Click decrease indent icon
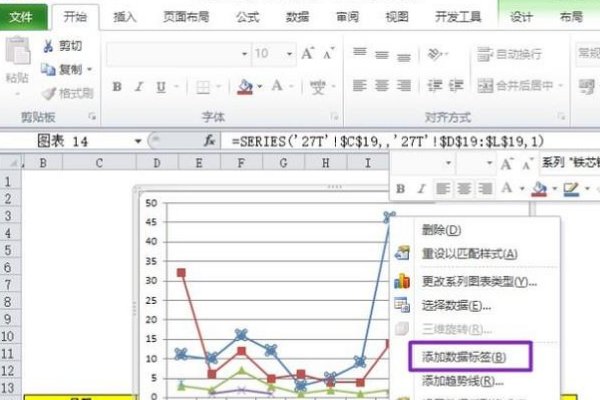The width and height of the screenshot is (600, 400). click(435, 85)
